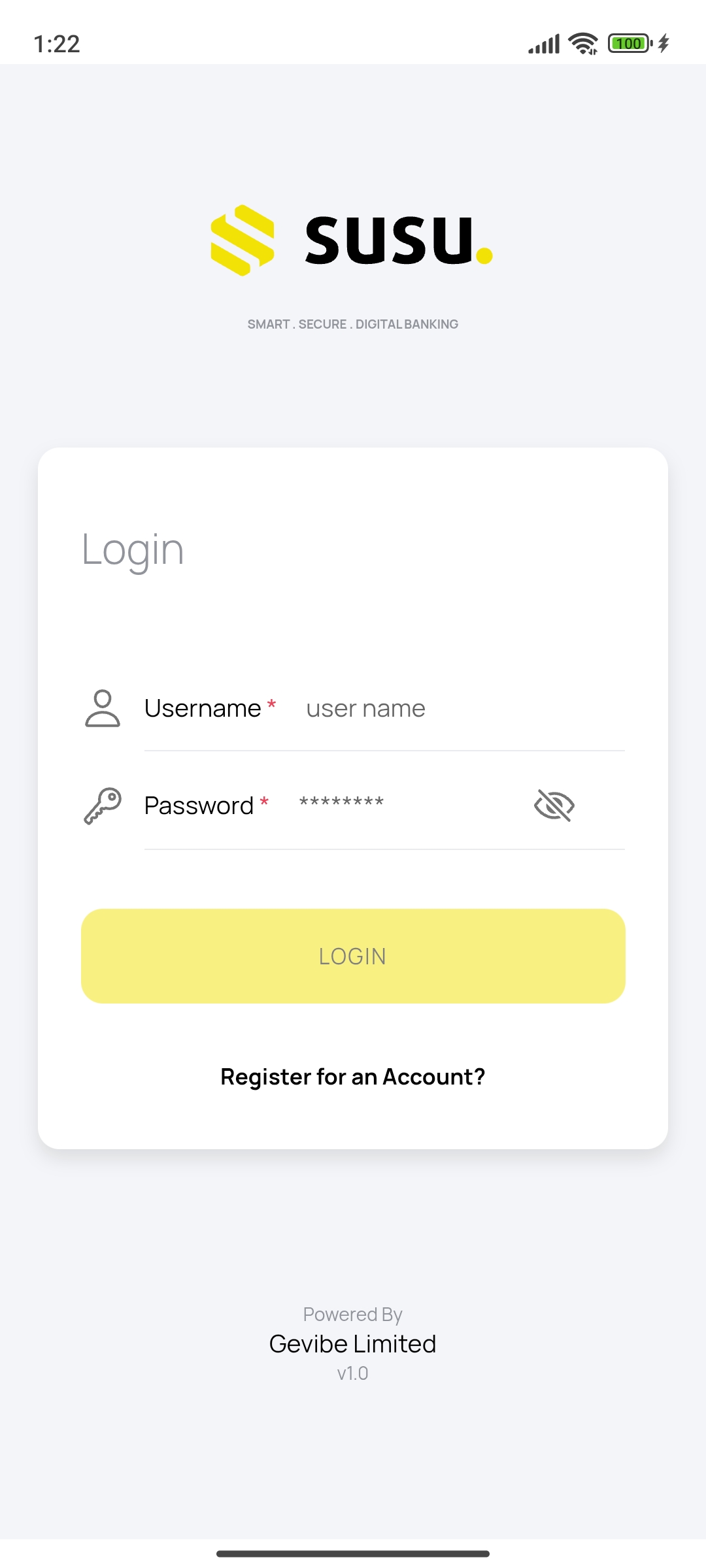Tap the cellular signal strength icon
706x1568 pixels.
coord(544,44)
